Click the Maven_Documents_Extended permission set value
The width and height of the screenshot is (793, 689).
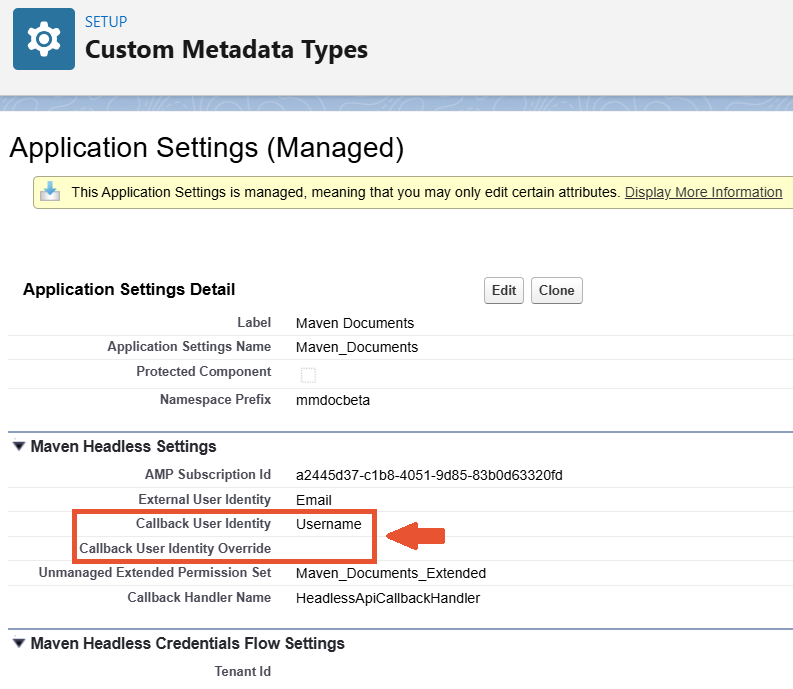390,573
